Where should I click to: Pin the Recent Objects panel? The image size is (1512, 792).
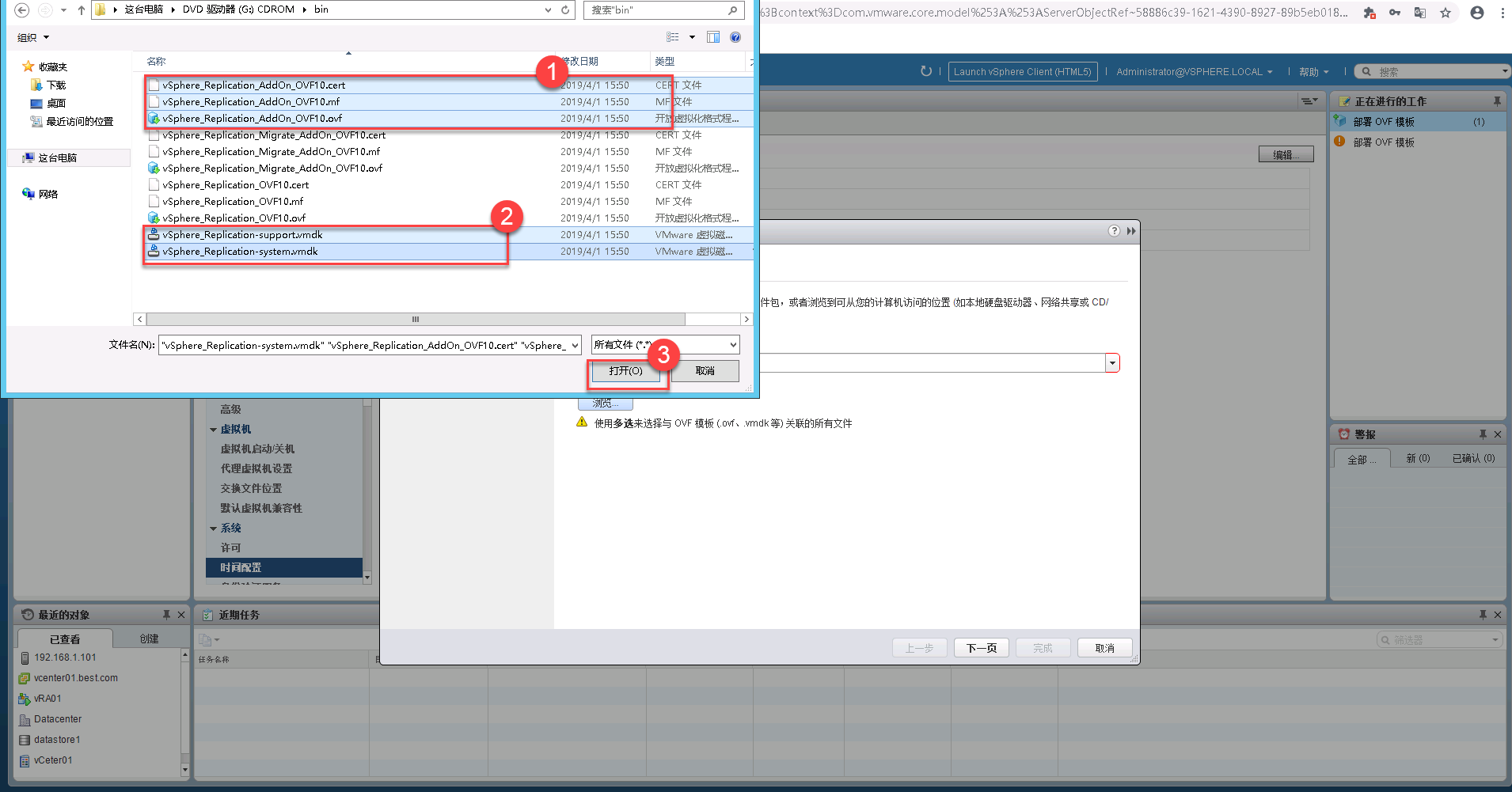(x=166, y=615)
